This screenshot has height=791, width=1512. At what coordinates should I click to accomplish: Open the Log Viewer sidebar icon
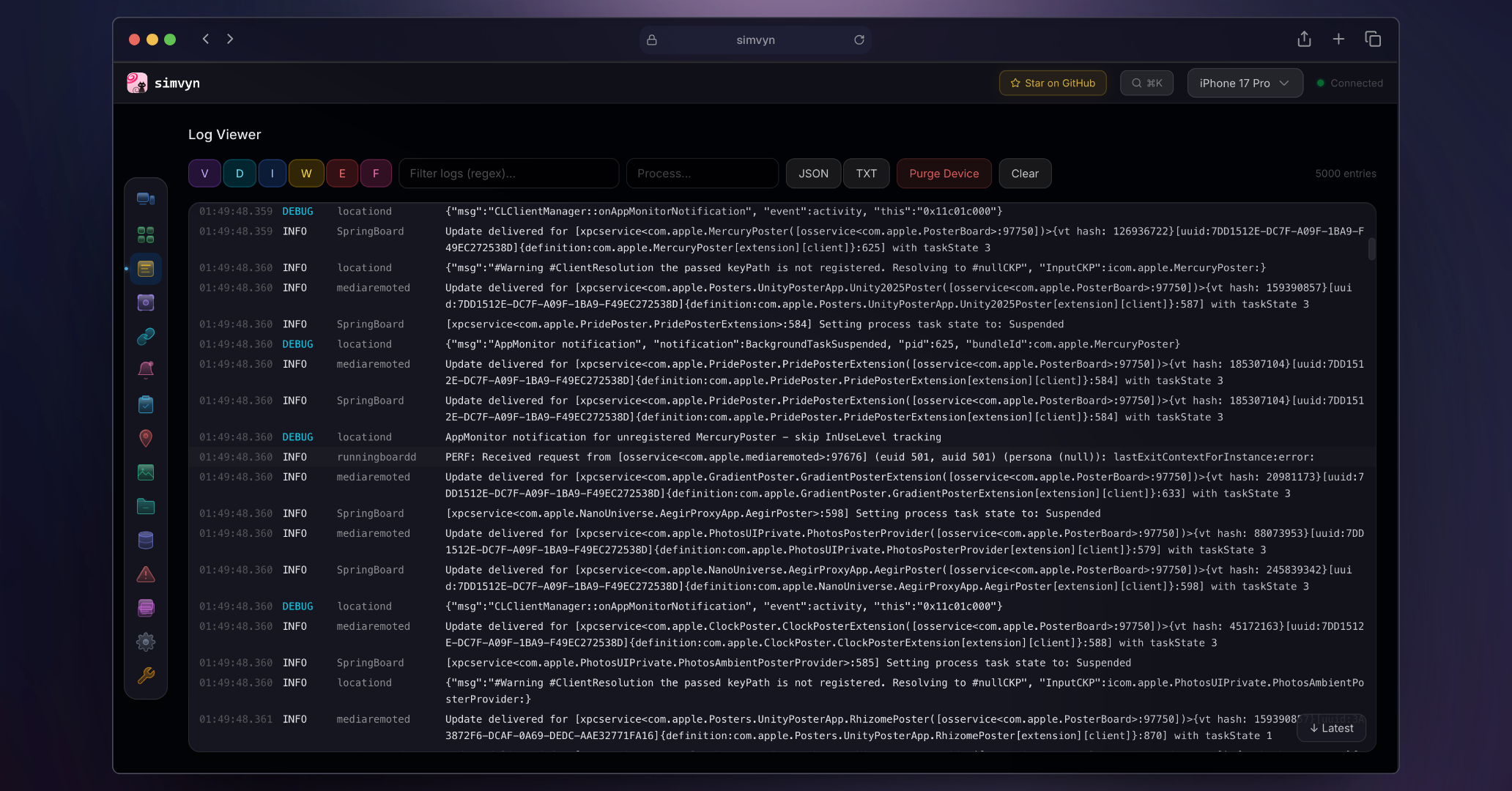(x=146, y=268)
